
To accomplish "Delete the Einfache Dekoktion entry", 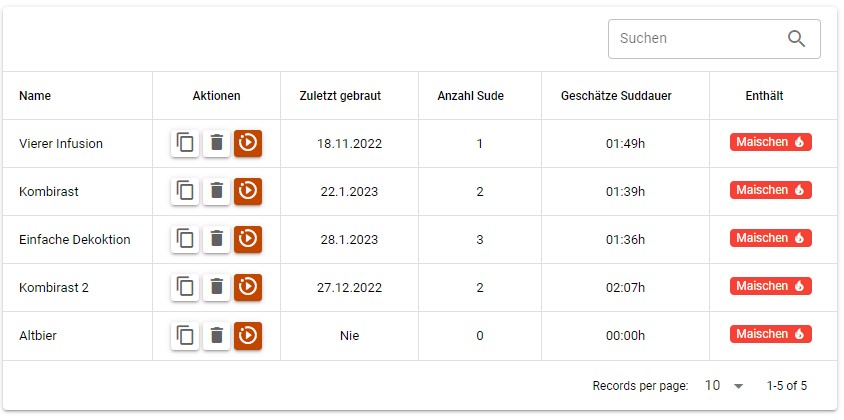I will [216, 239].
